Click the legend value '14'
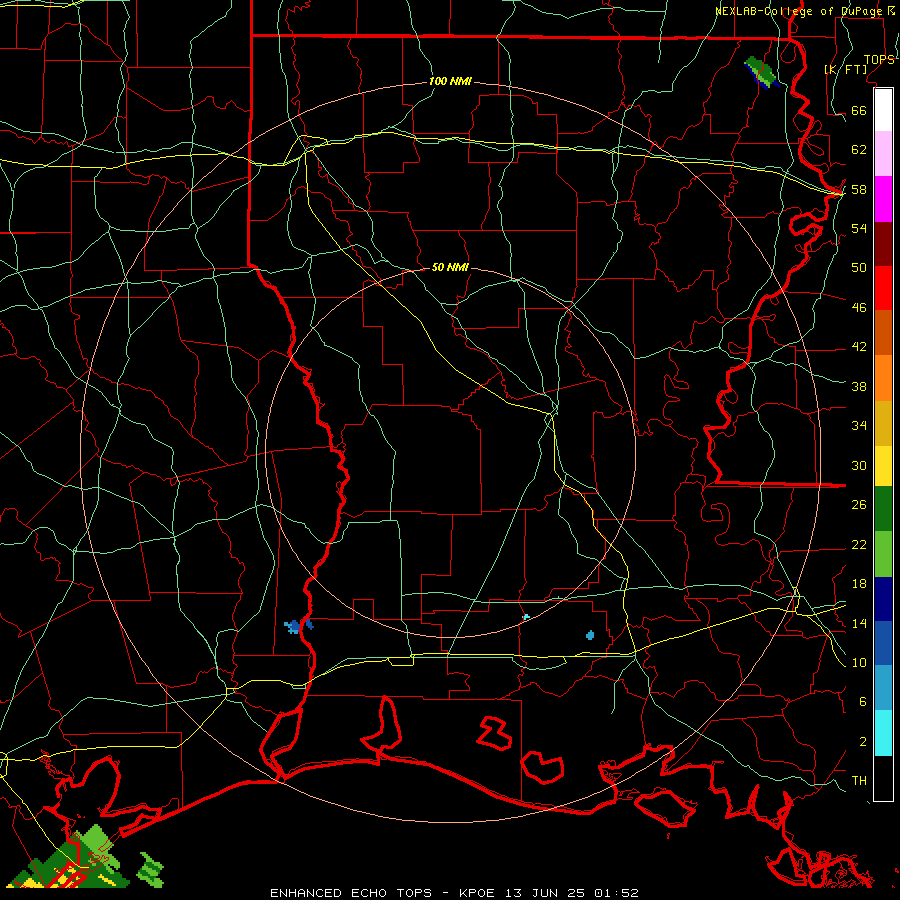This screenshot has height=900, width=900. [x=859, y=623]
